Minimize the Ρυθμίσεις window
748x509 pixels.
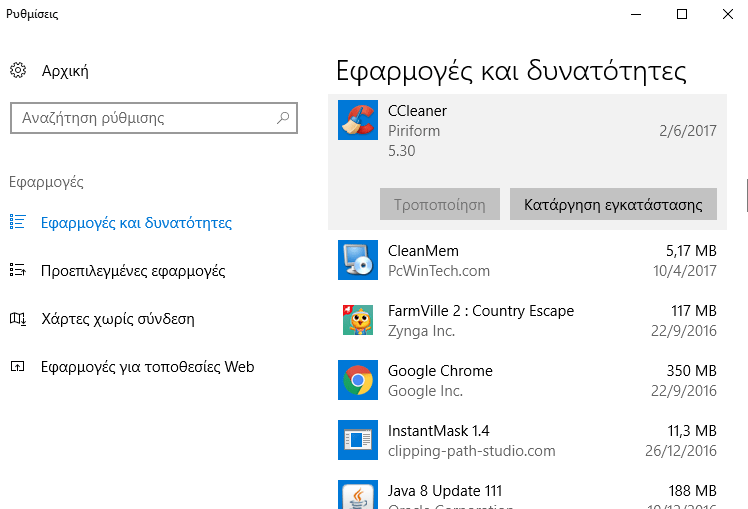tap(636, 14)
